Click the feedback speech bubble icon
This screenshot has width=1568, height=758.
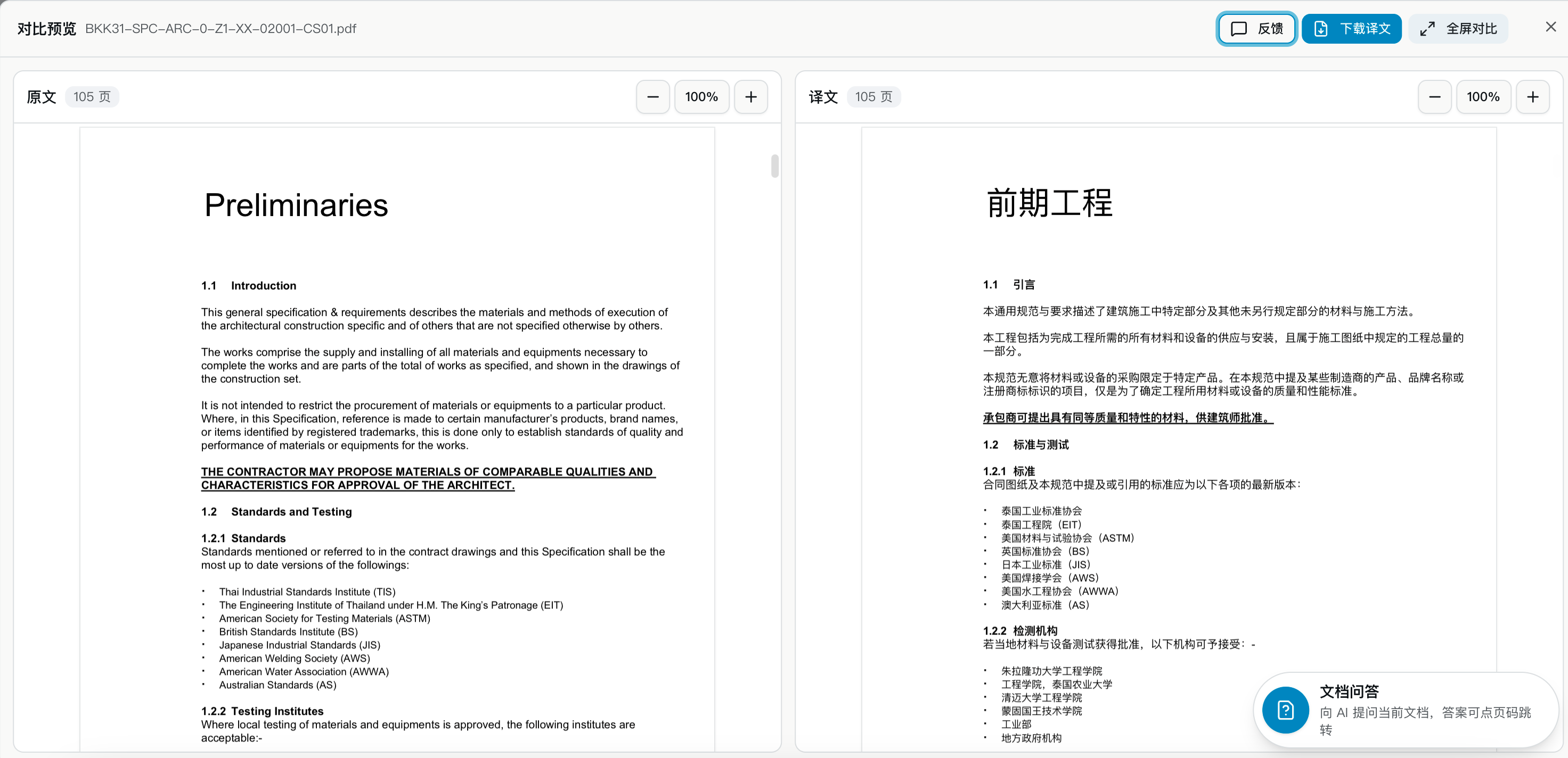pos(1239,29)
